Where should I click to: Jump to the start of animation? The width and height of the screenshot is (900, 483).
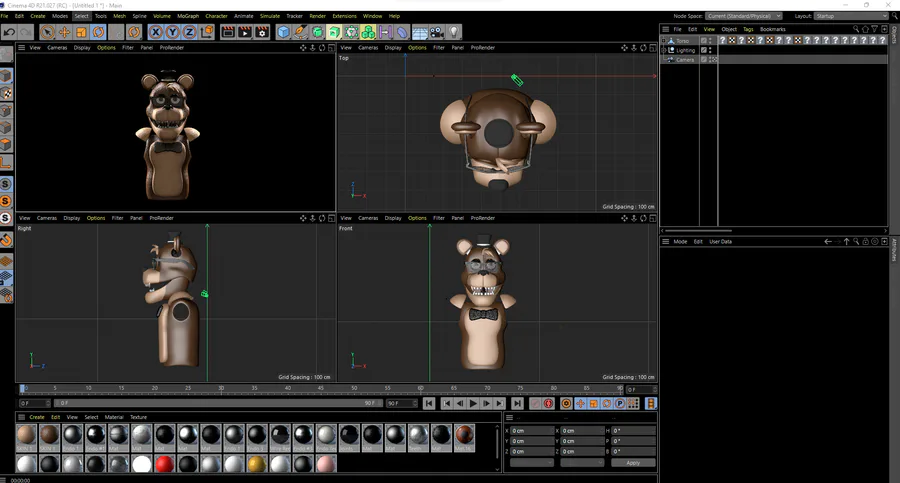click(429, 404)
